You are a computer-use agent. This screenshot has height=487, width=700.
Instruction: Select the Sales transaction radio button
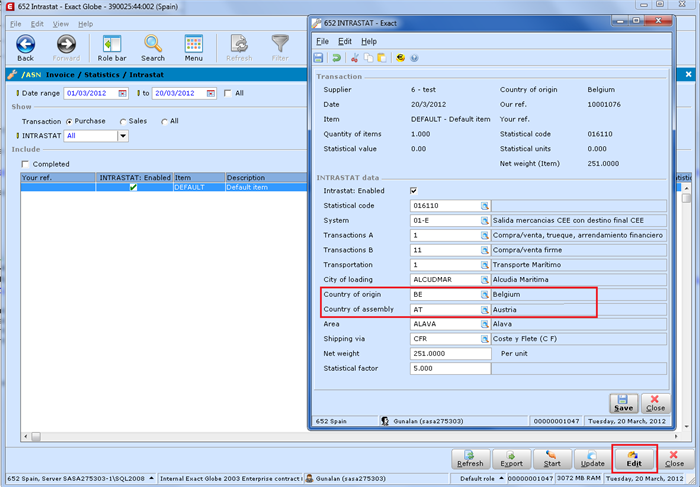coord(123,121)
